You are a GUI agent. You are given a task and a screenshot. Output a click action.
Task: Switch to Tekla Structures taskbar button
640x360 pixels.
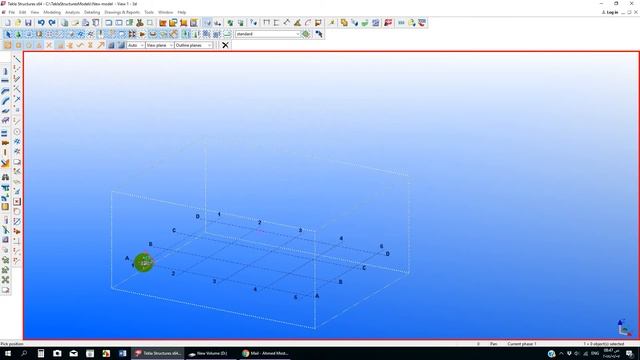158,353
